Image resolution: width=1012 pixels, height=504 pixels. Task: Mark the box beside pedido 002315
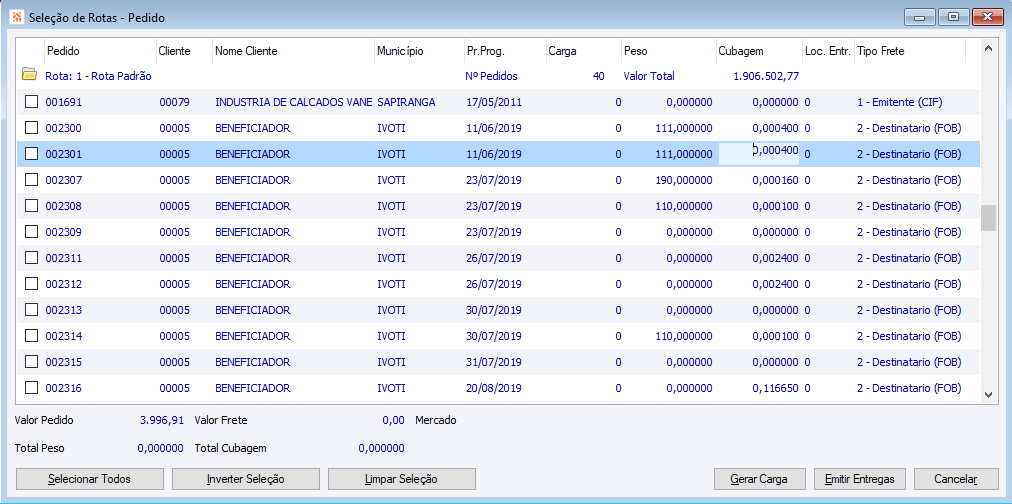point(31,362)
